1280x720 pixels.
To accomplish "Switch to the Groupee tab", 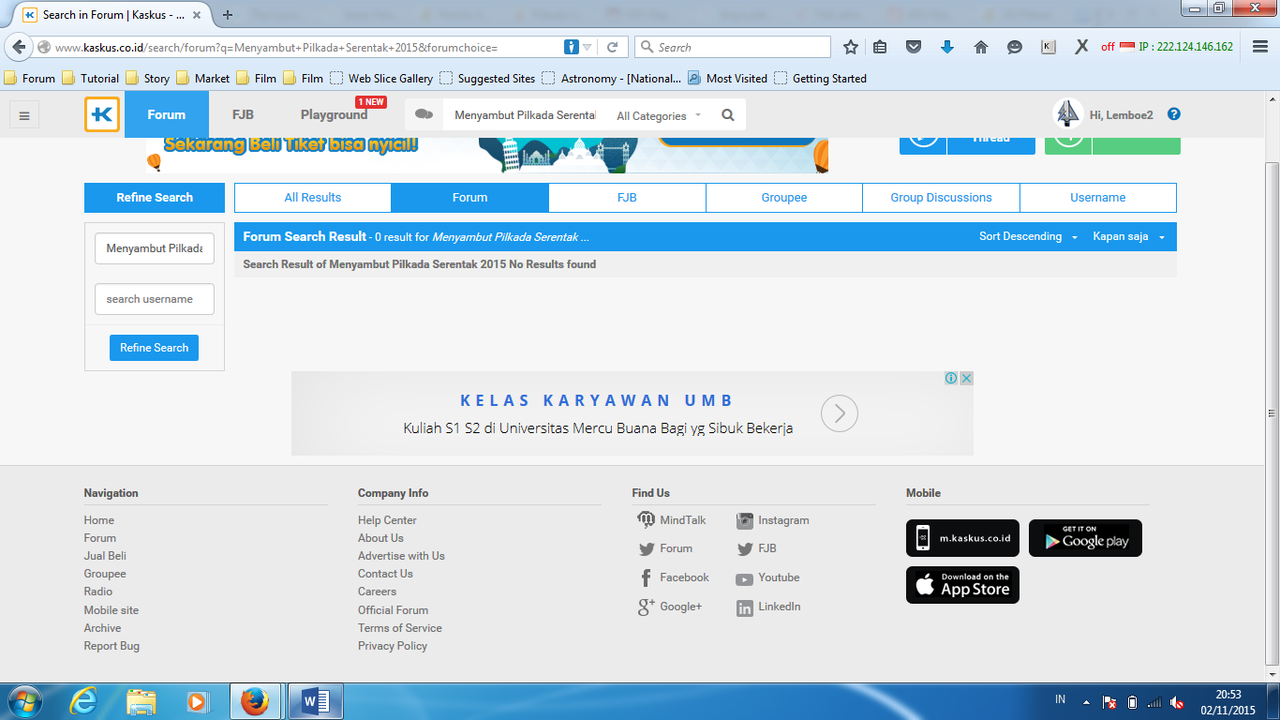I will tap(784, 198).
